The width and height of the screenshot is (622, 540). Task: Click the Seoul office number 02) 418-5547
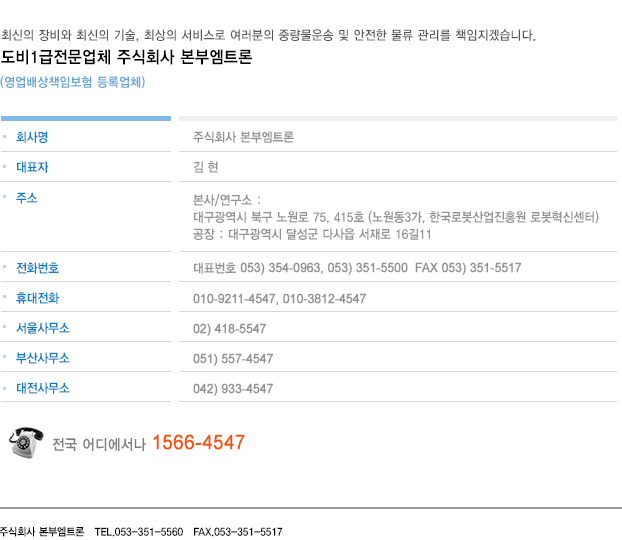pos(229,328)
